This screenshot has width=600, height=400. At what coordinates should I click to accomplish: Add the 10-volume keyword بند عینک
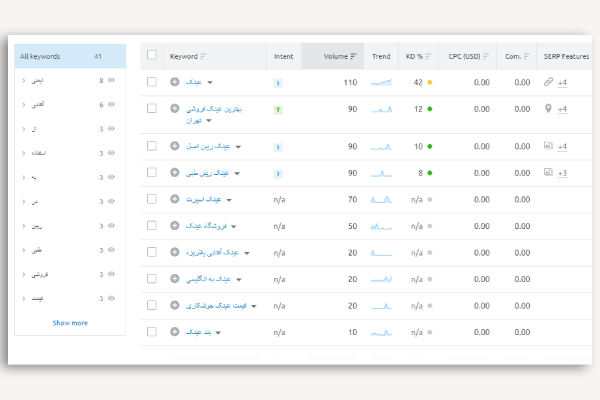(174, 332)
